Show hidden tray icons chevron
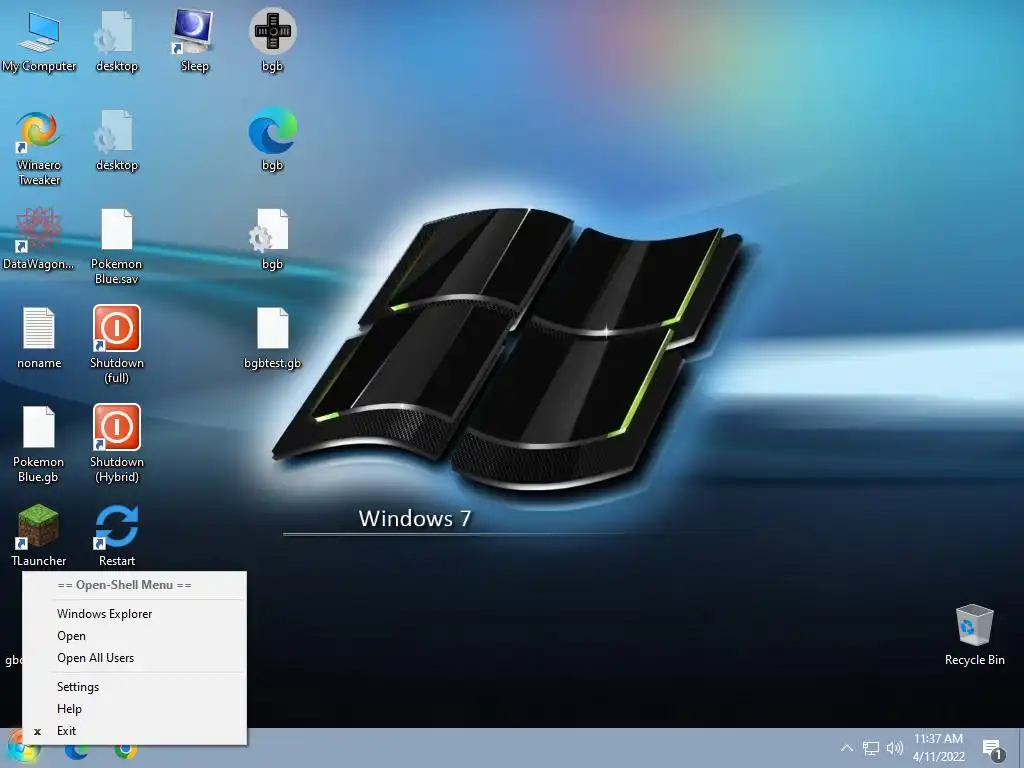This screenshot has height=768, width=1024. [x=846, y=748]
